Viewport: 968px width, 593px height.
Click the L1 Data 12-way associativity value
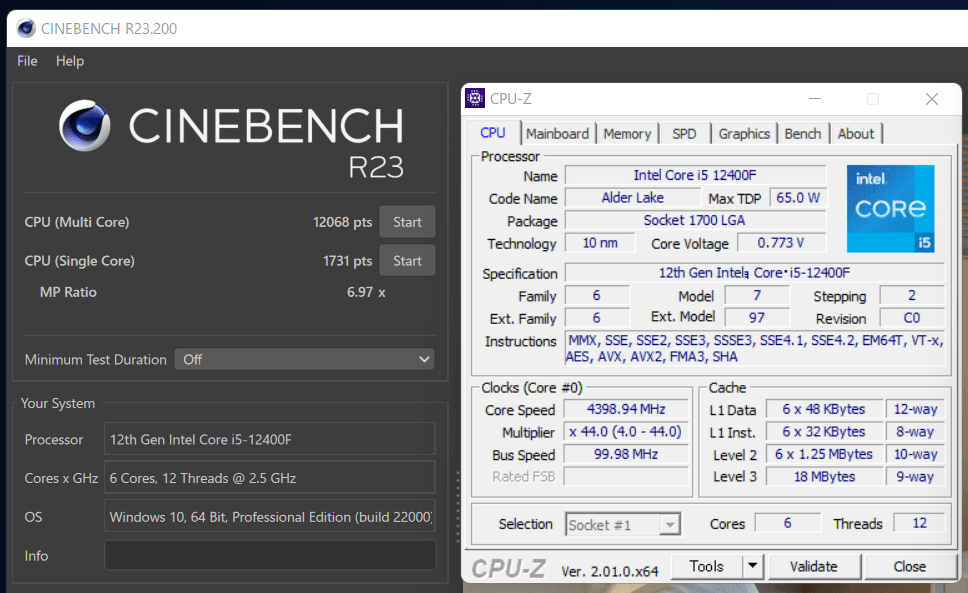point(916,409)
